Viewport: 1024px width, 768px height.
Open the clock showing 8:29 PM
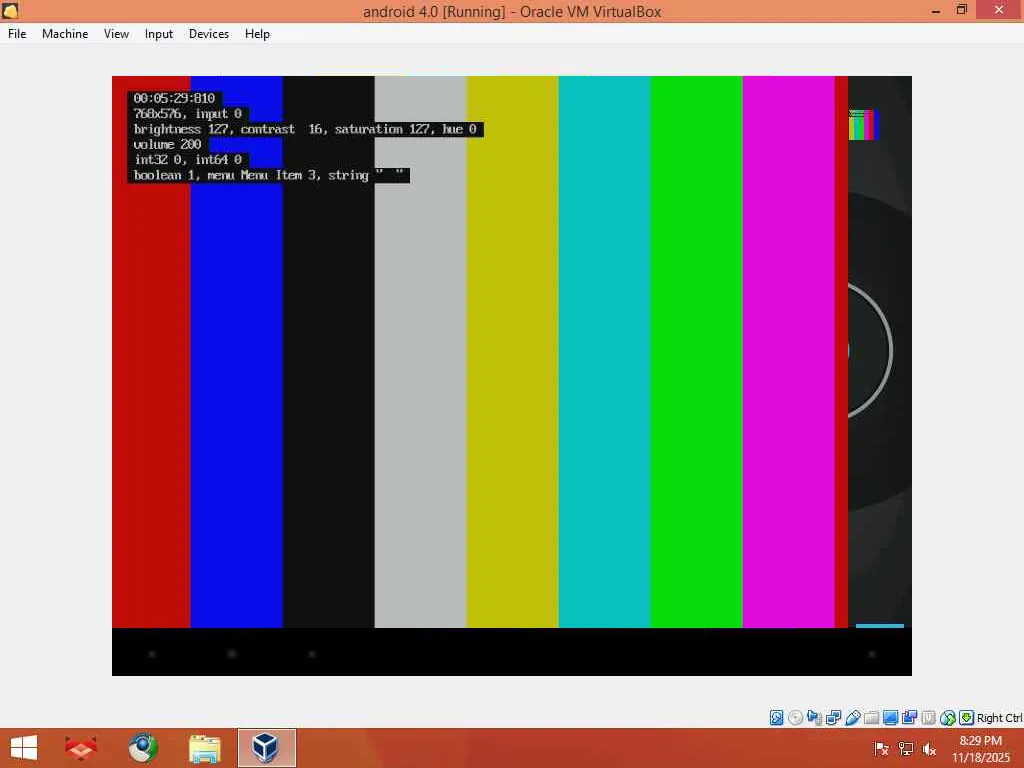click(980, 748)
